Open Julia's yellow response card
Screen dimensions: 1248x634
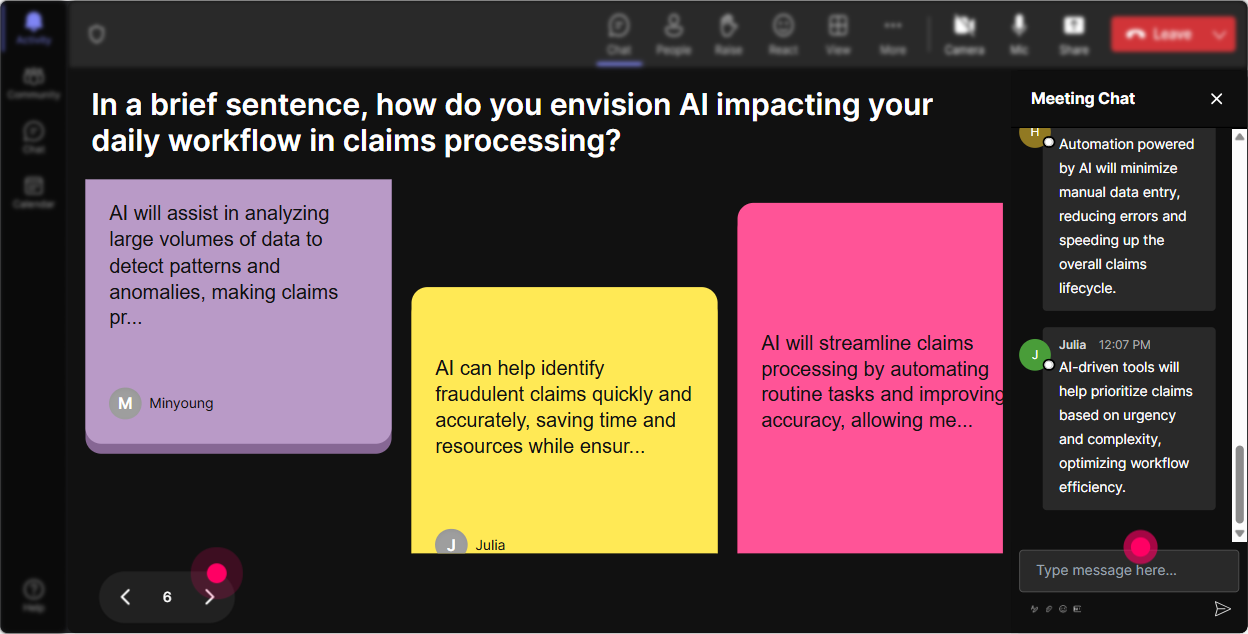pyautogui.click(x=564, y=420)
